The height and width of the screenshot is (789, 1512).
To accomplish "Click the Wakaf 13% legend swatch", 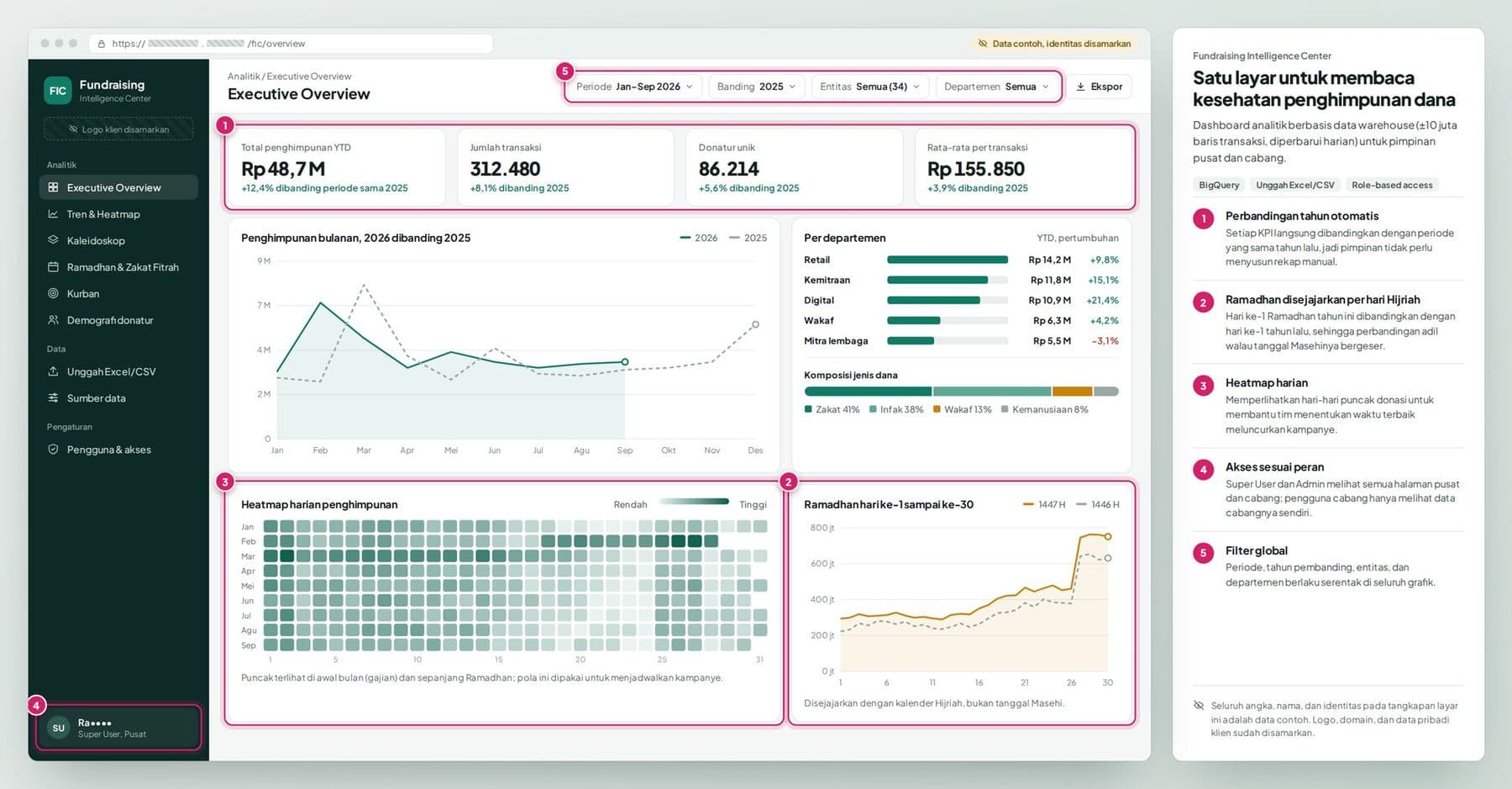I will [937, 409].
